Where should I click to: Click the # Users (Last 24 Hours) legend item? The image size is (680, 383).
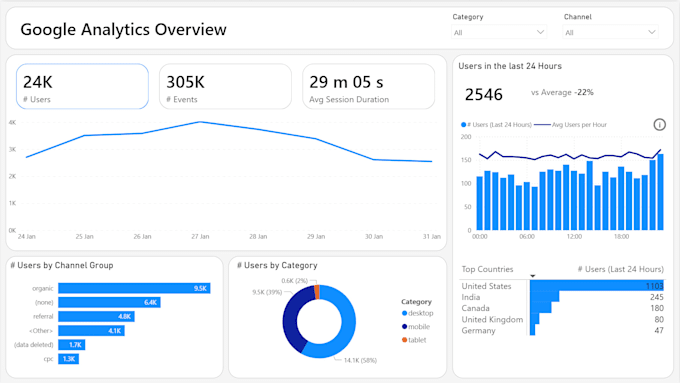496,125
